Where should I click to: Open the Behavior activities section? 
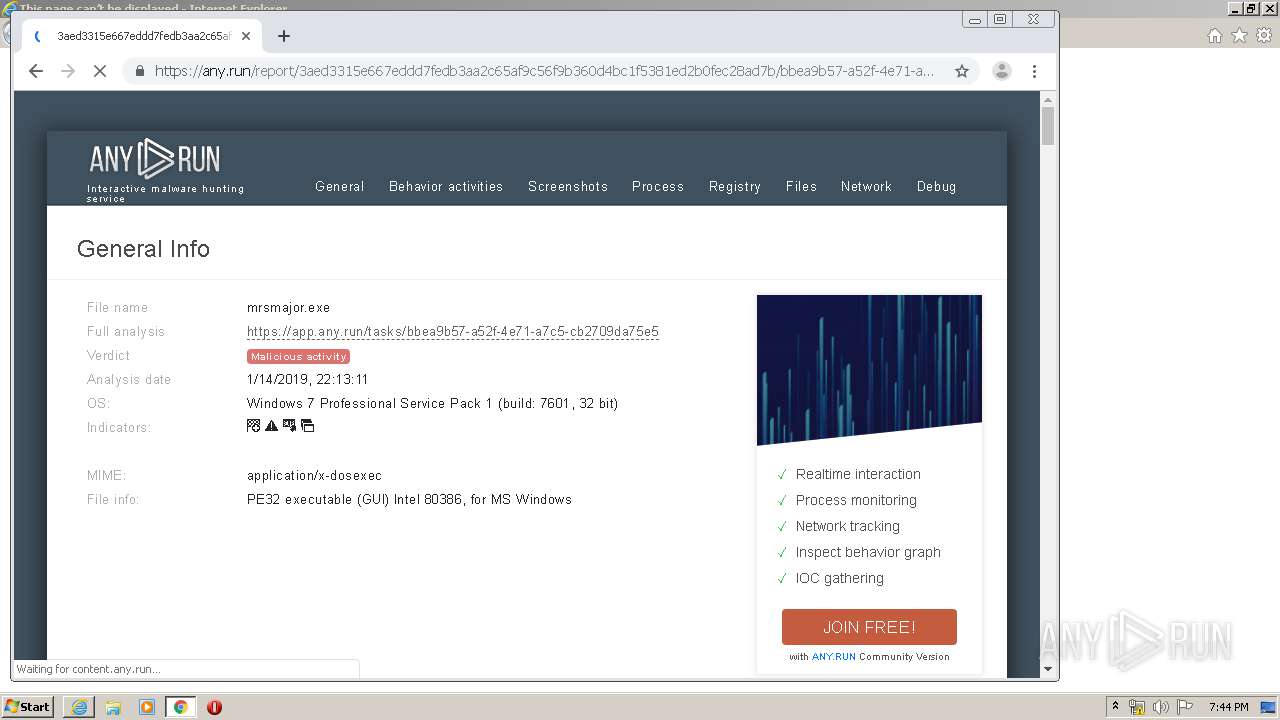446,186
